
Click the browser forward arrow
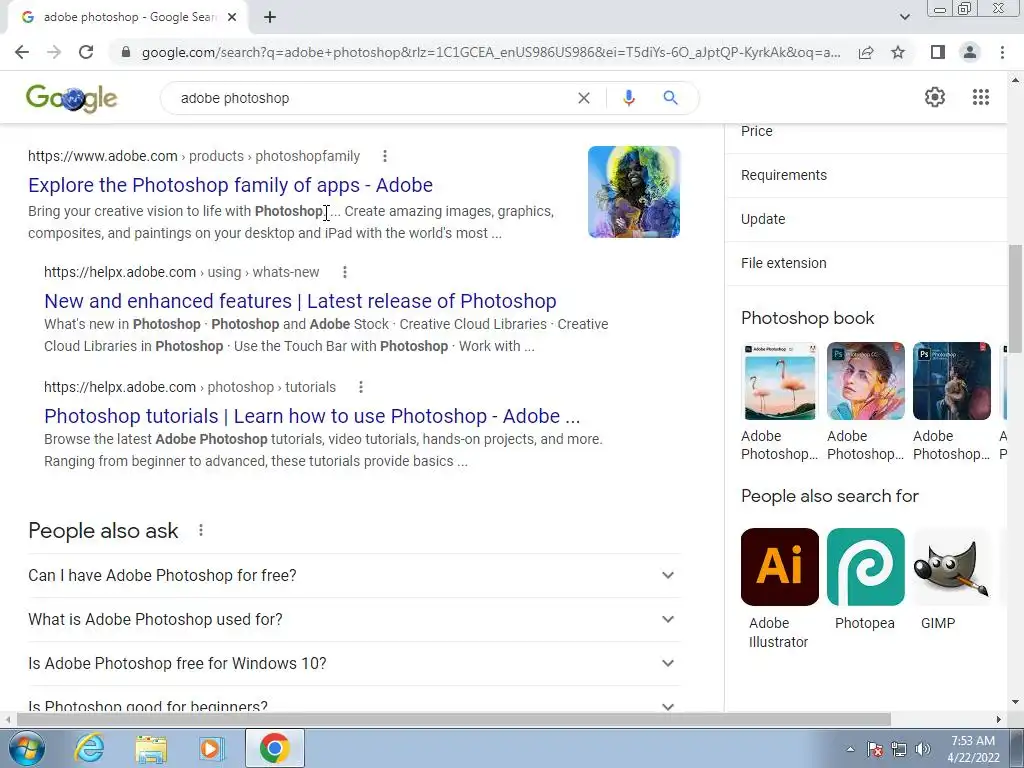coord(54,52)
